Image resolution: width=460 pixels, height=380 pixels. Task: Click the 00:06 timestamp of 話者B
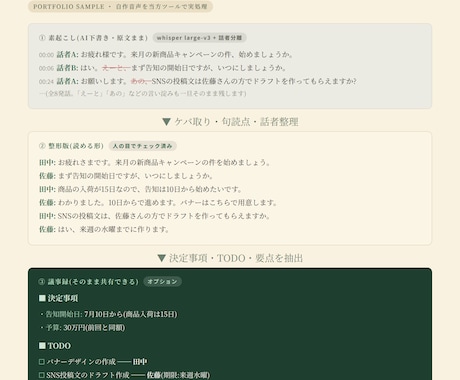coord(46,68)
